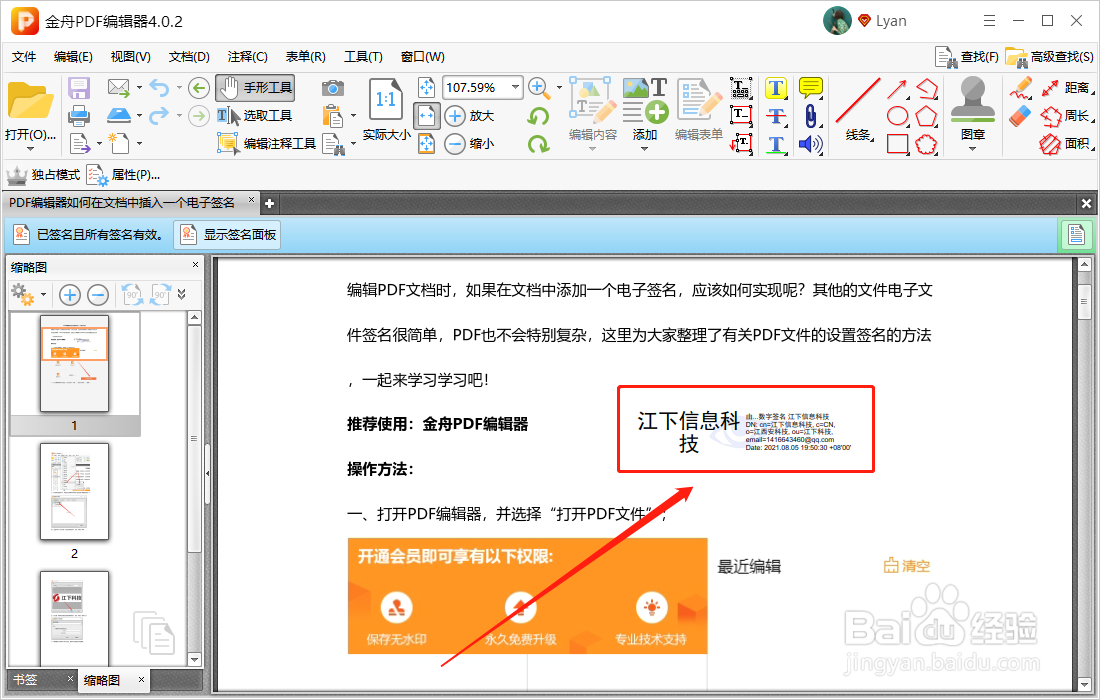Click the document vertical scrollbar up arrow
1100x700 pixels.
tap(1084, 264)
